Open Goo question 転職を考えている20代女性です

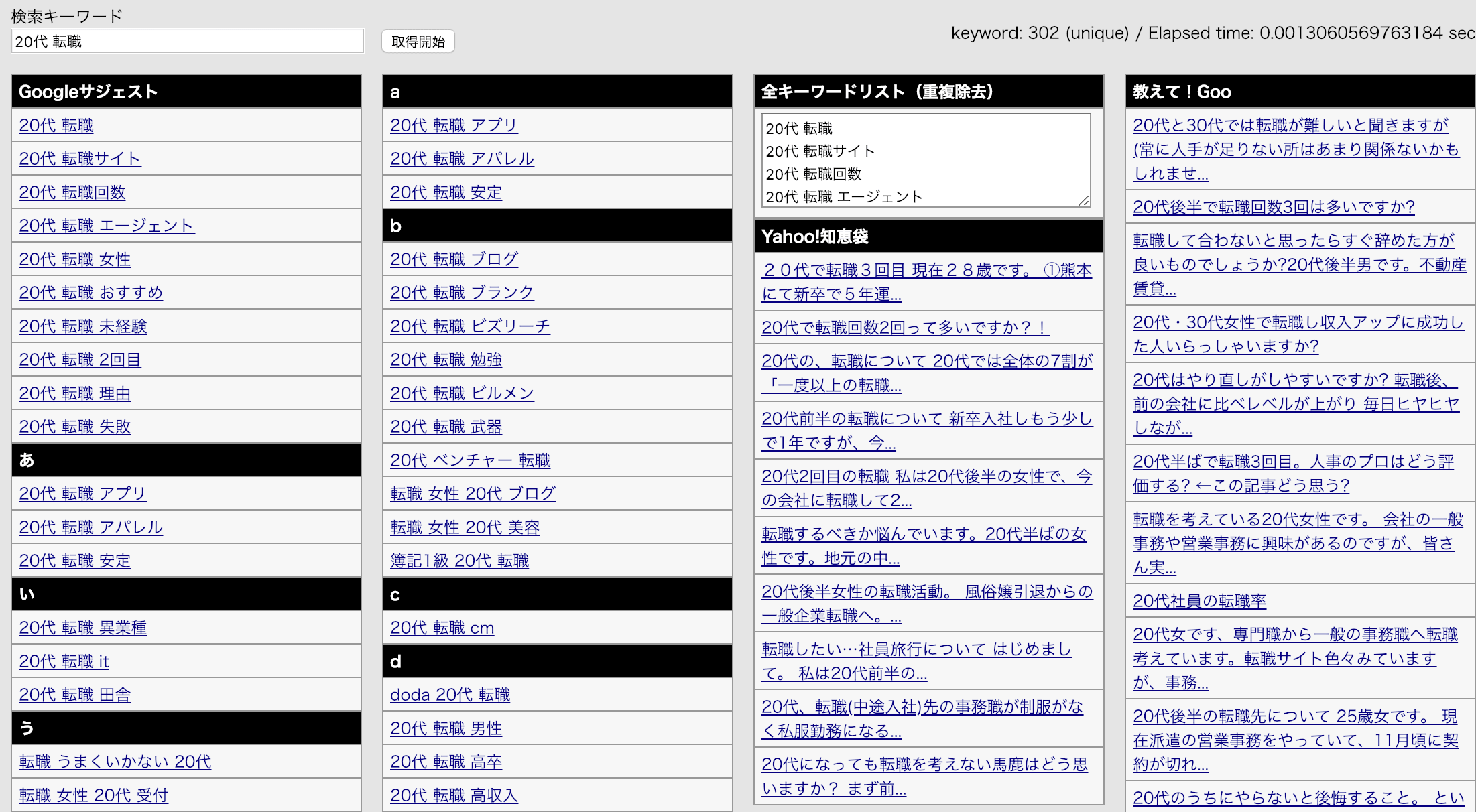coord(1298,543)
